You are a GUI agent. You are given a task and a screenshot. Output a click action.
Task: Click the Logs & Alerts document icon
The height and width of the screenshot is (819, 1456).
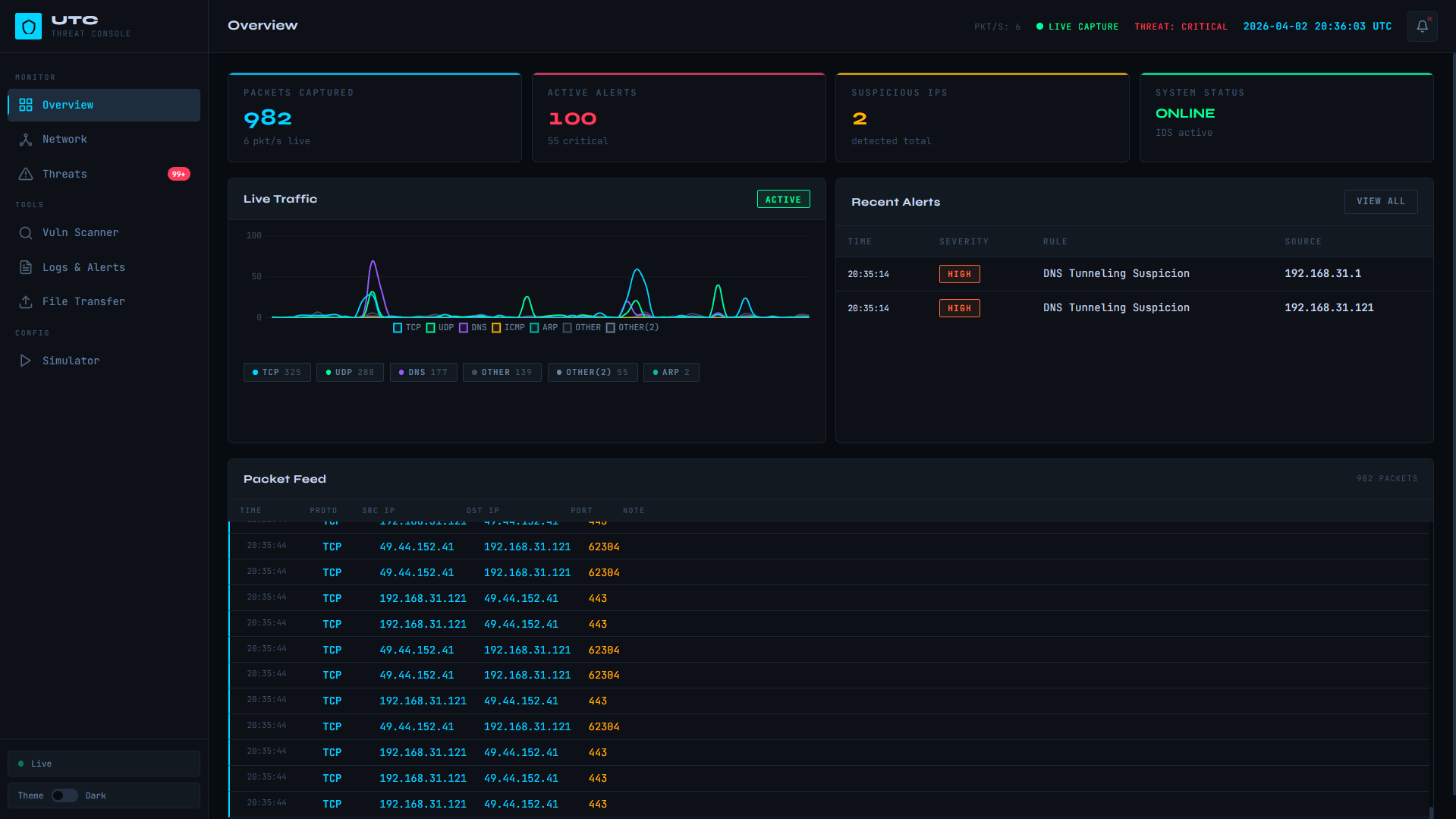tap(26, 268)
